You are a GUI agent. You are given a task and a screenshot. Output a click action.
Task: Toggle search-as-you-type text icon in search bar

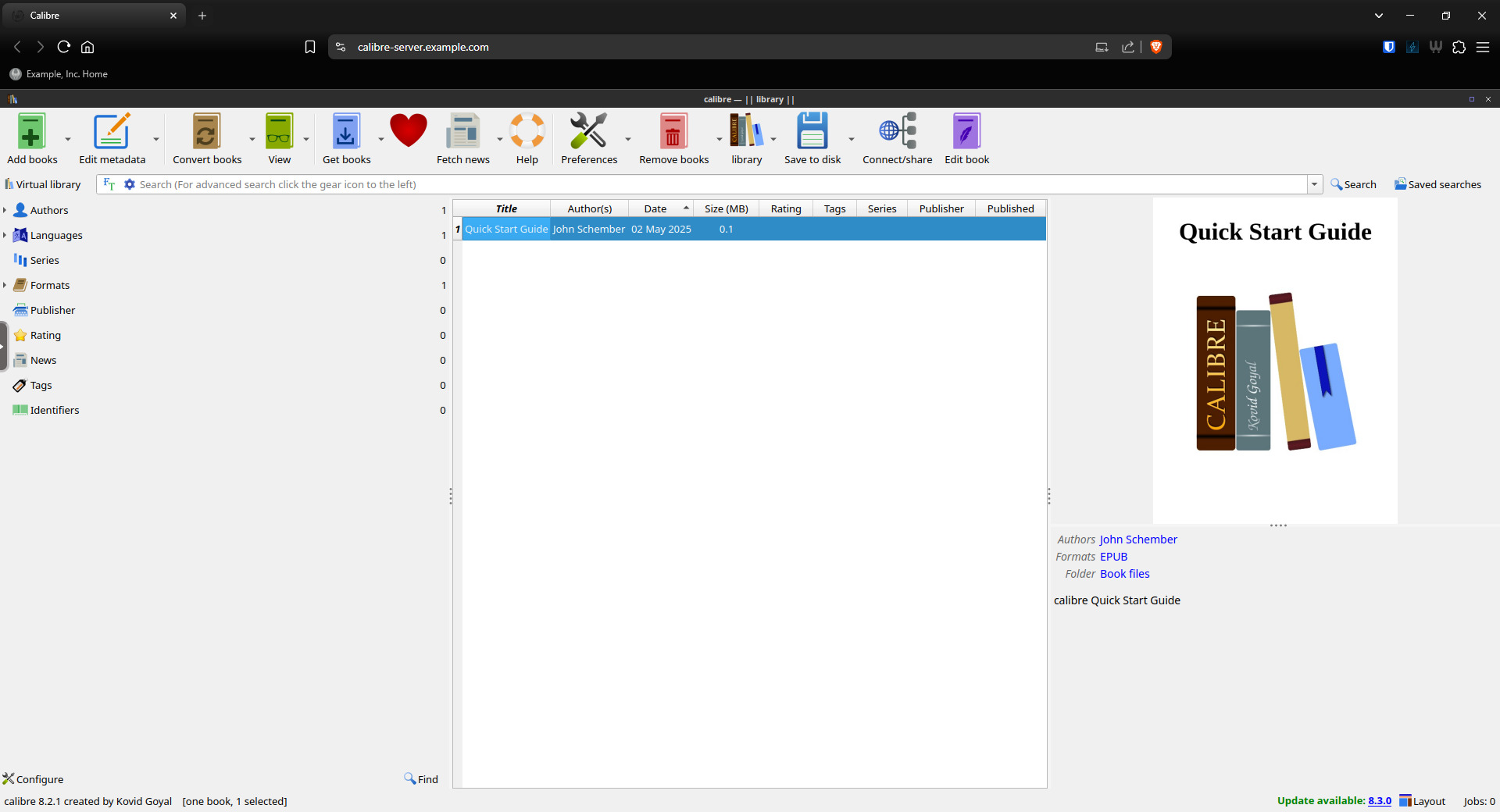pos(109,184)
